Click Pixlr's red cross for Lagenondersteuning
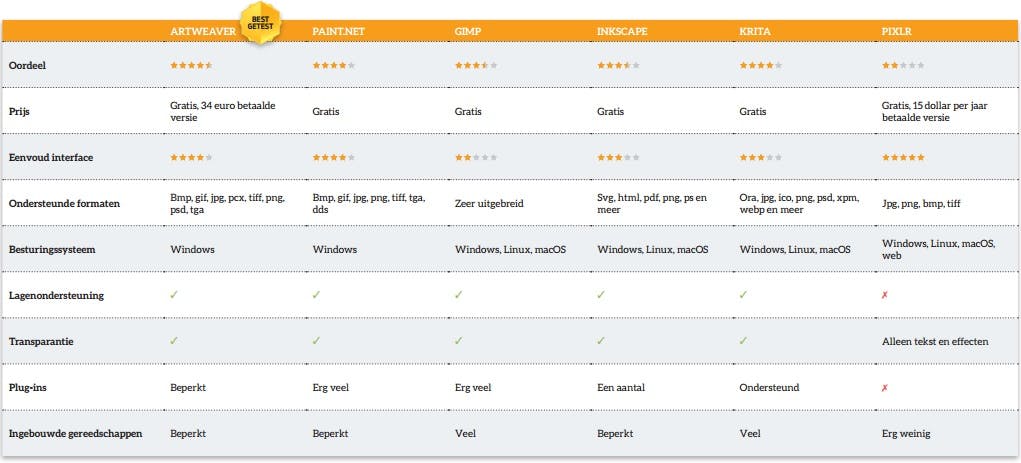 click(885, 295)
